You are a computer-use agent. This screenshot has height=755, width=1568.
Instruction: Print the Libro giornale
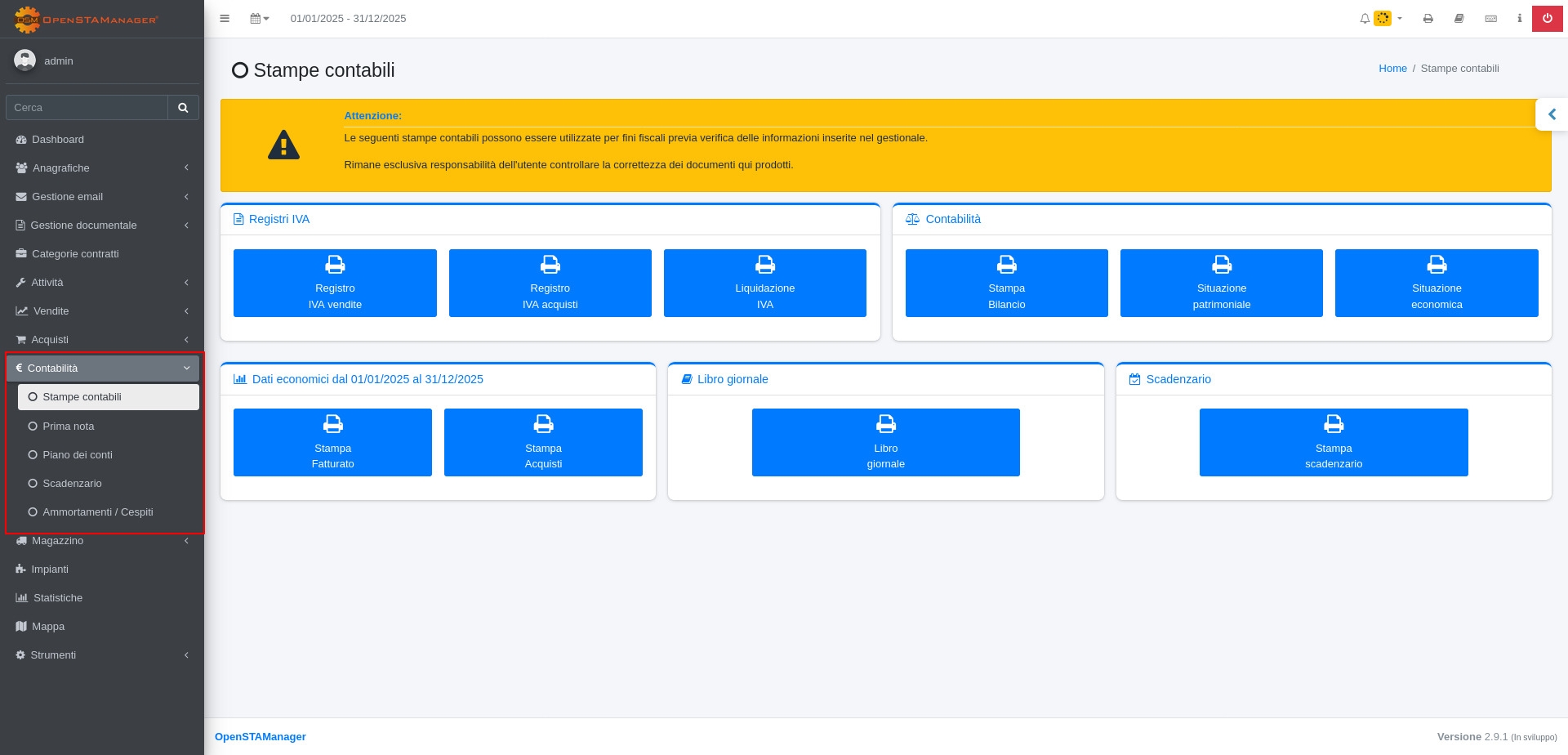click(885, 443)
